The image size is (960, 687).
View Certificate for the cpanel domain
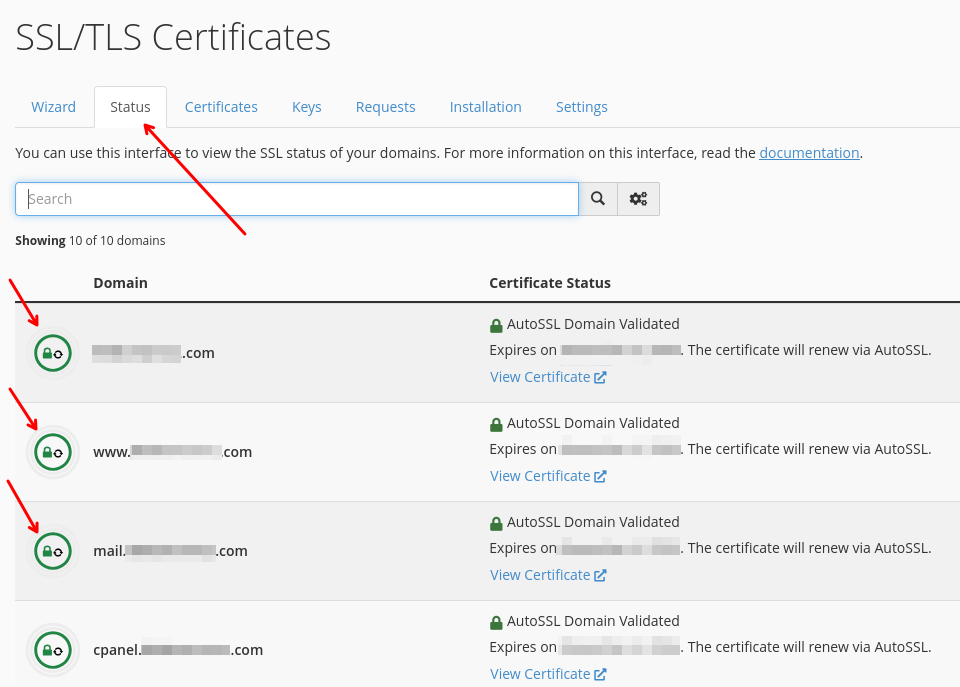548,674
